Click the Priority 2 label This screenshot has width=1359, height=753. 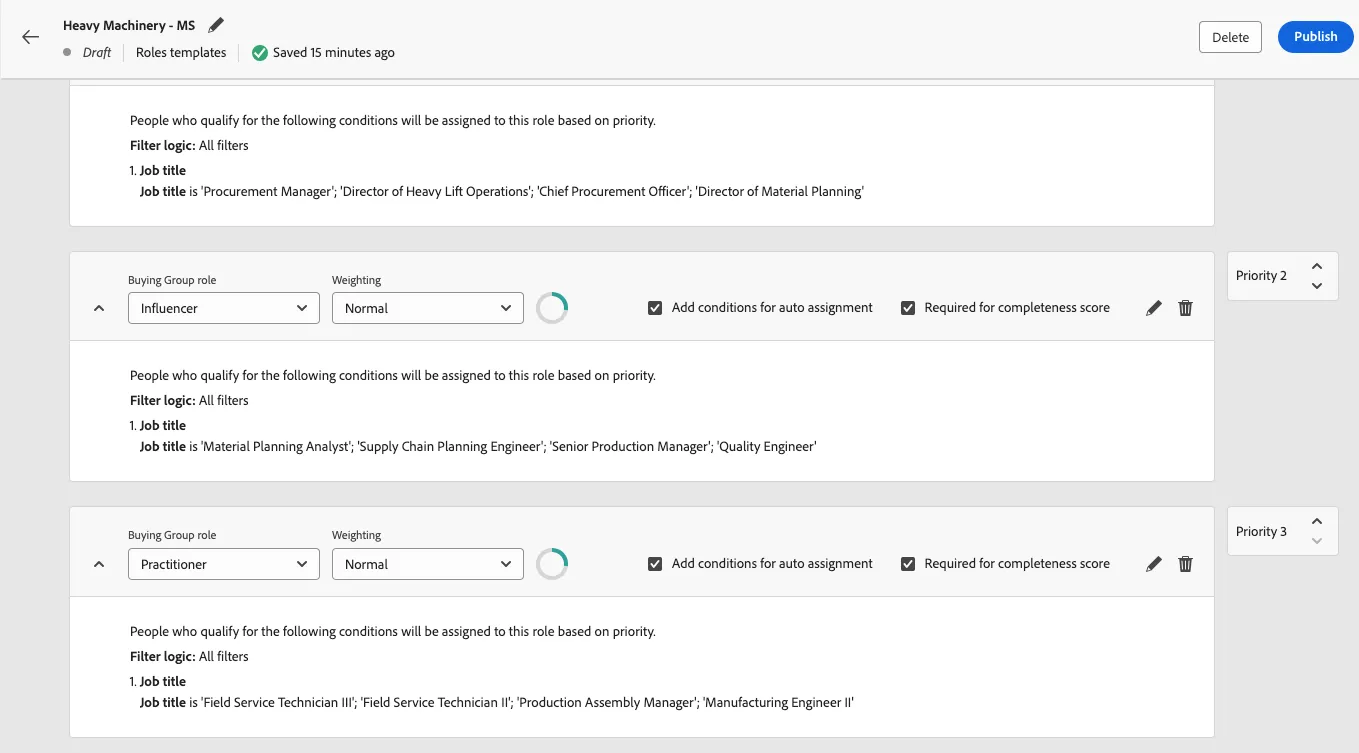[x=1262, y=276]
